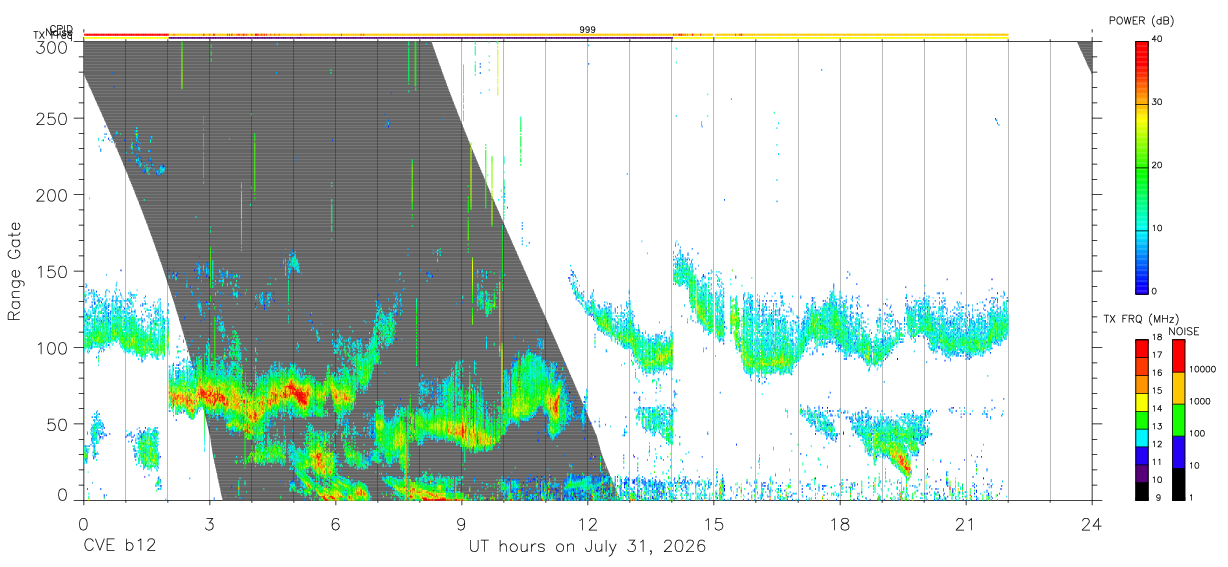The image size is (1228, 567).
Task: Click the "250" Range Gate axis tick
Action: pos(54,119)
